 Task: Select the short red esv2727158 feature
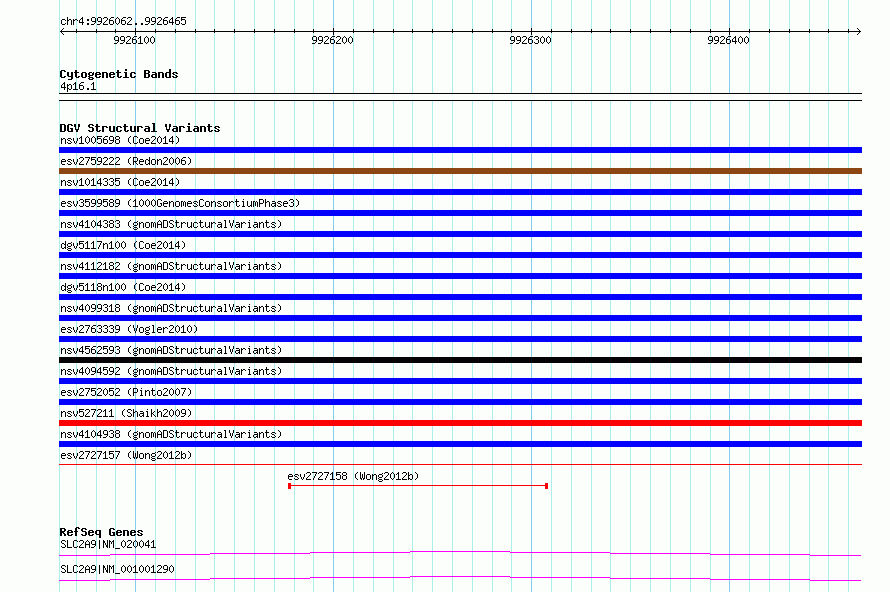click(x=418, y=486)
